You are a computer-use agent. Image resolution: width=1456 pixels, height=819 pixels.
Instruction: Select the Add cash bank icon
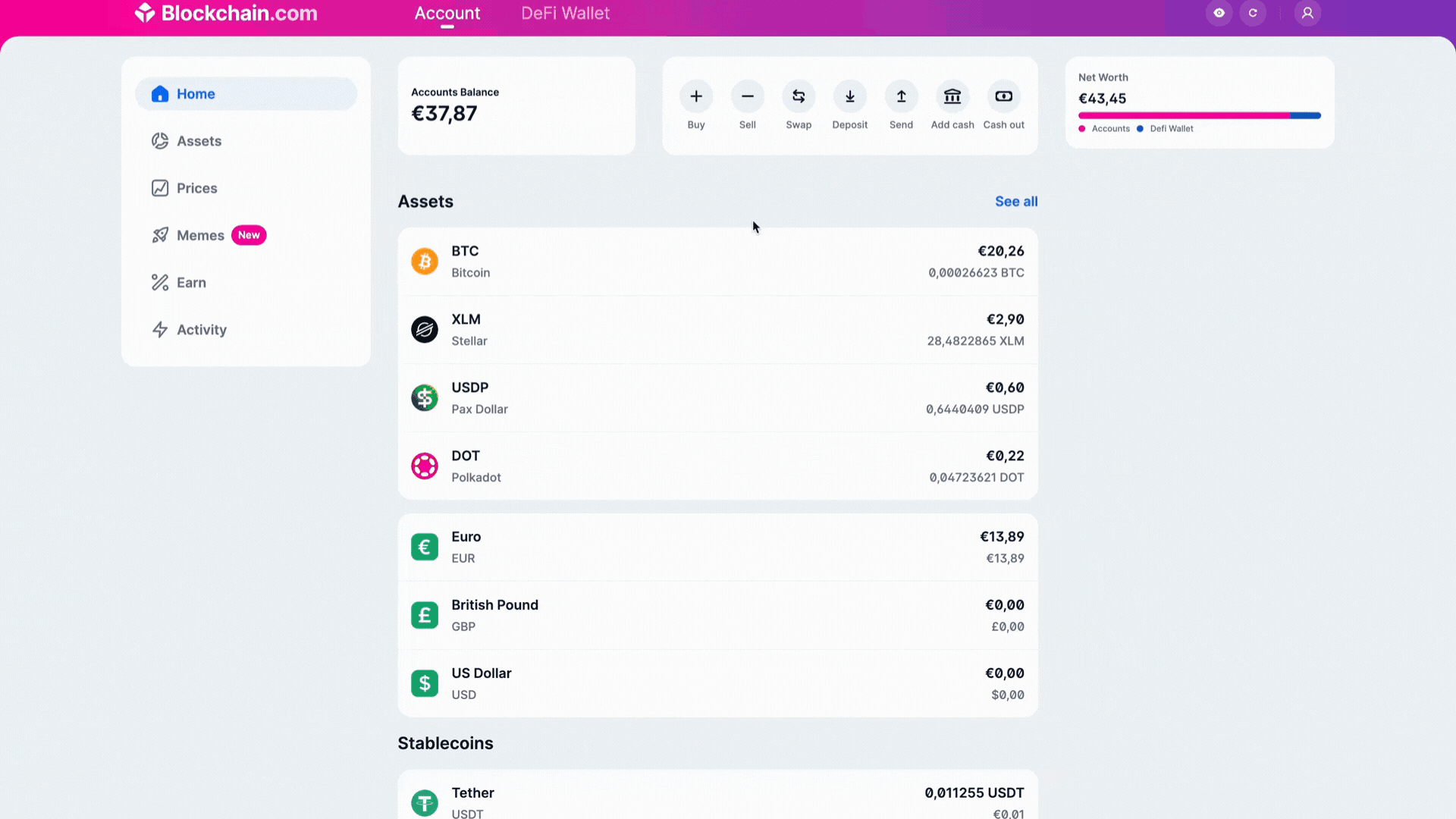952,96
